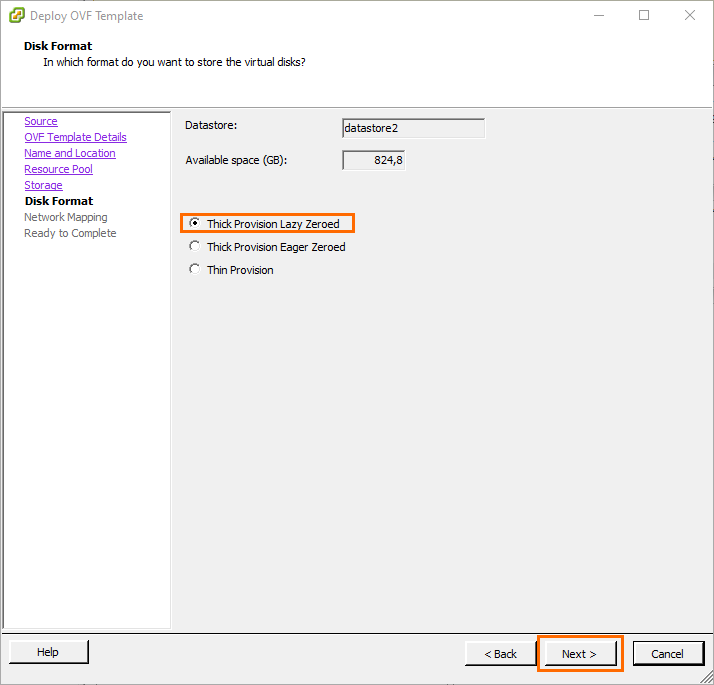Jump to the Resource Pool step
Image resolution: width=714 pixels, height=685 pixels.
(58, 169)
